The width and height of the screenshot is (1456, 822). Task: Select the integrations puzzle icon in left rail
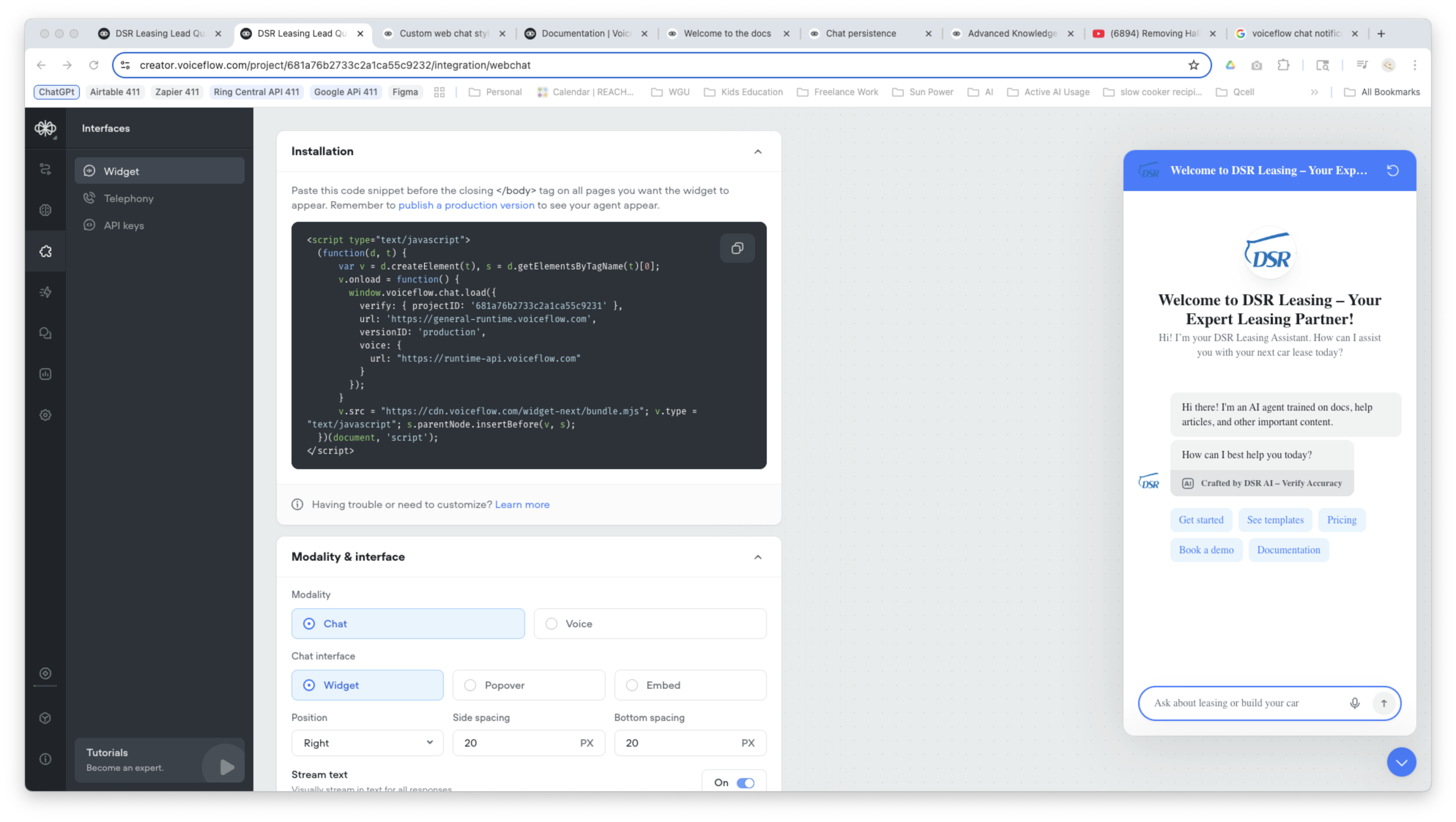45,251
